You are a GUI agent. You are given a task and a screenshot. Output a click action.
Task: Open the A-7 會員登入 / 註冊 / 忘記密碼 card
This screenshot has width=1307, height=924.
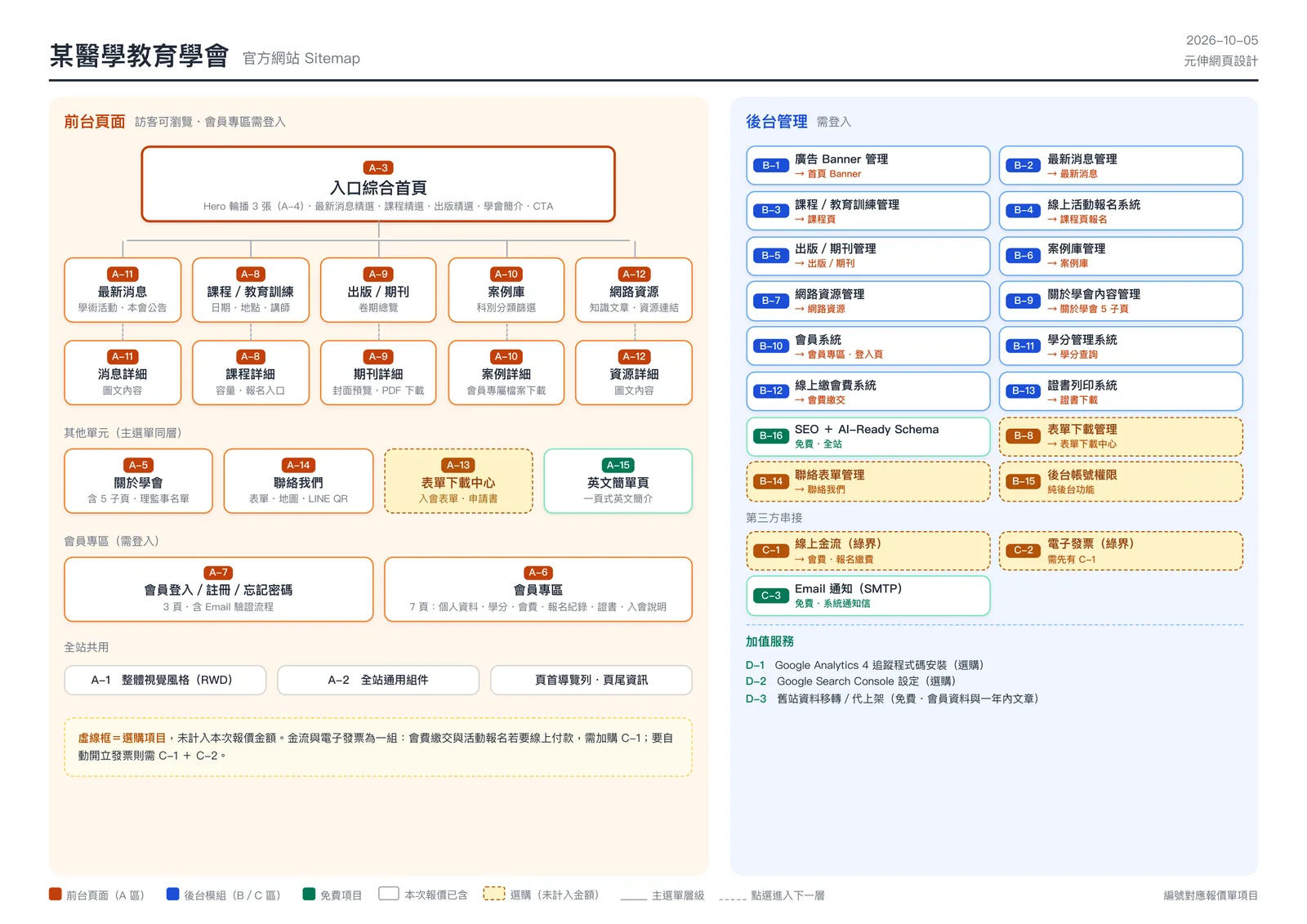(x=219, y=589)
